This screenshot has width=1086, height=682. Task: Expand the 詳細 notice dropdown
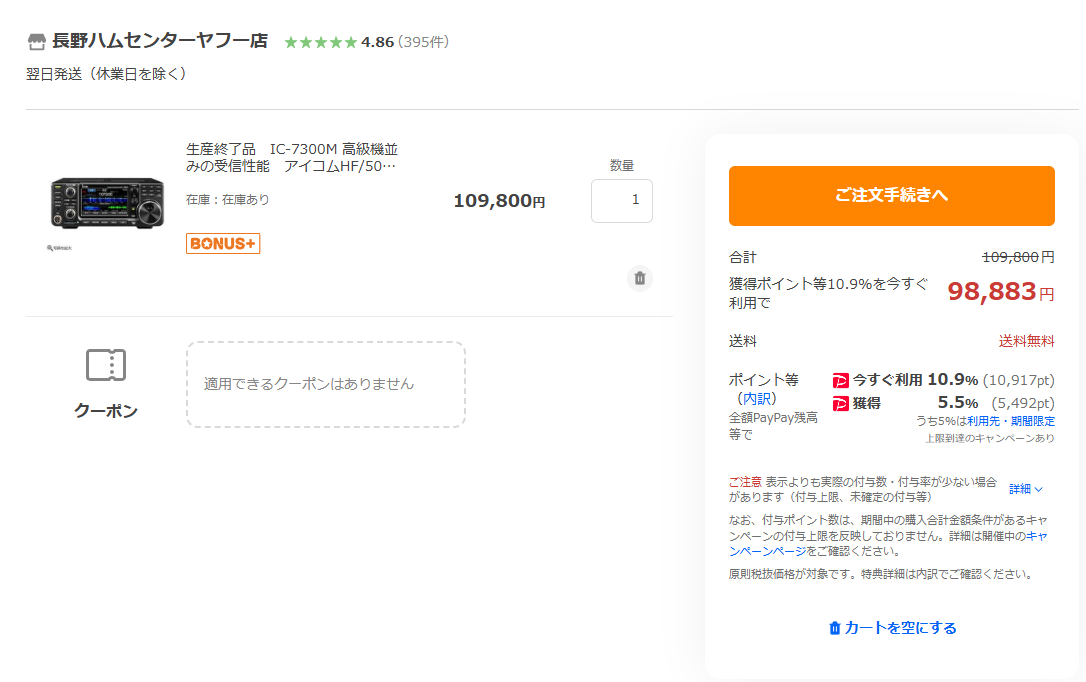click(1026, 489)
